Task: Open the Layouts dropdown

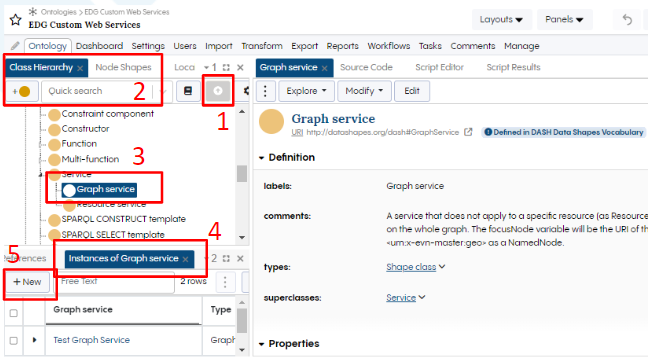Action: 501,19
